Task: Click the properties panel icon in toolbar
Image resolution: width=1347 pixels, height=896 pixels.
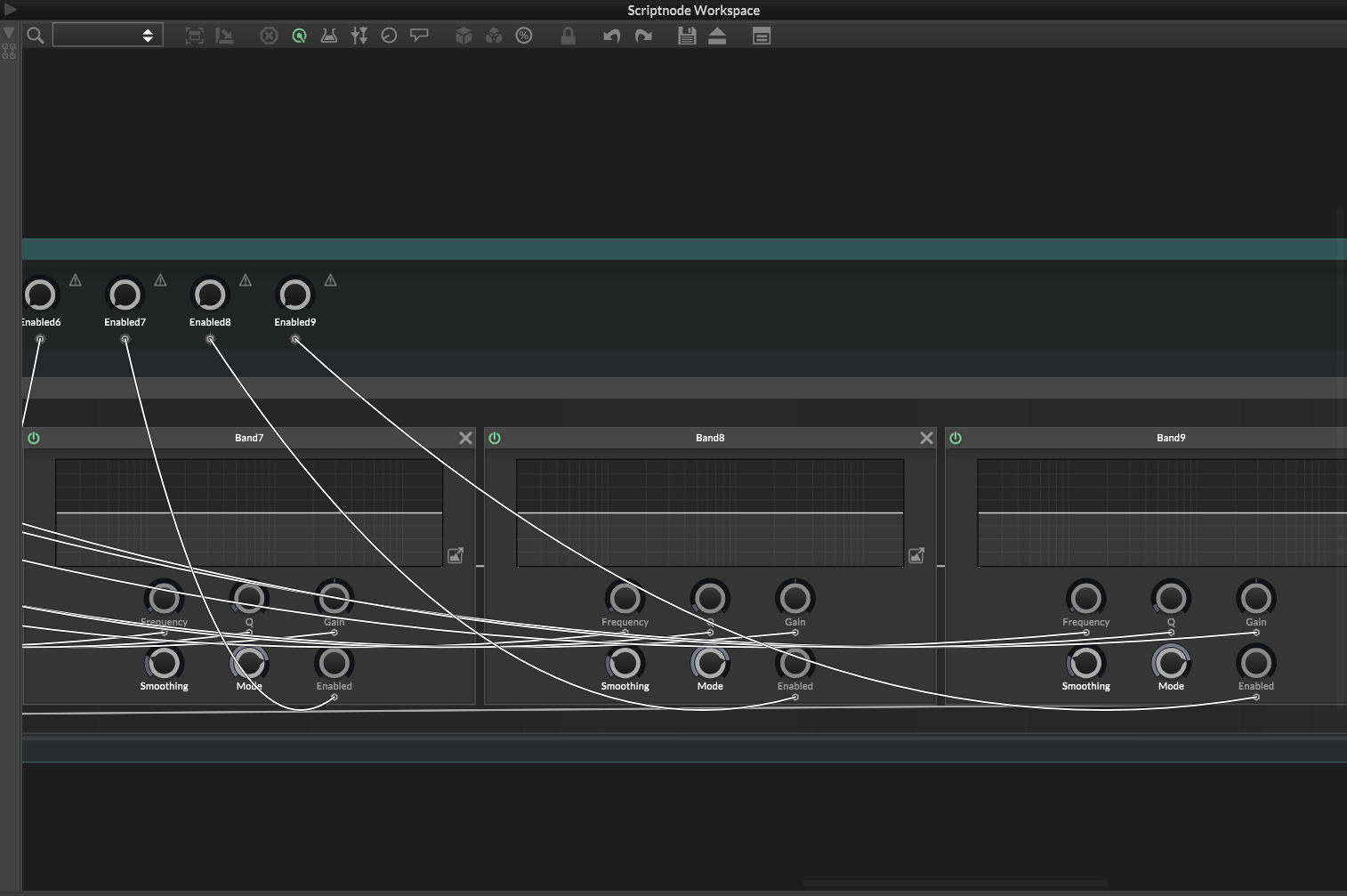Action: click(x=762, y=36)
